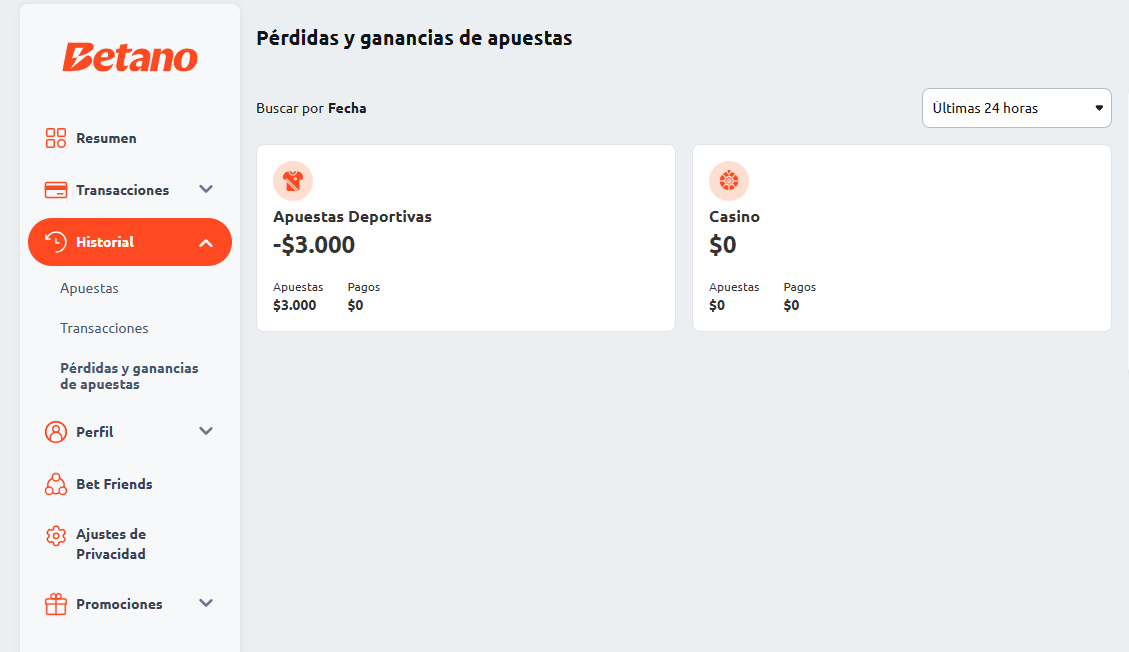
Task: Select Pérdidas y ganancias de apuestas item
Action: pyautogui.click(x=130, y=376)
